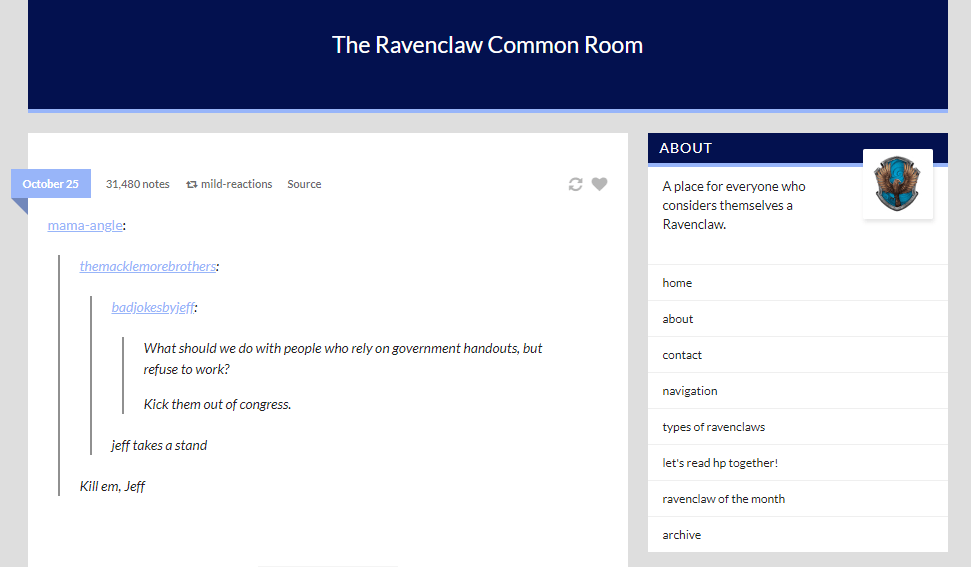The height and width of the screenshot is (567, 971).
Task: Open the mama-angle user link
Action: (85, 225)
